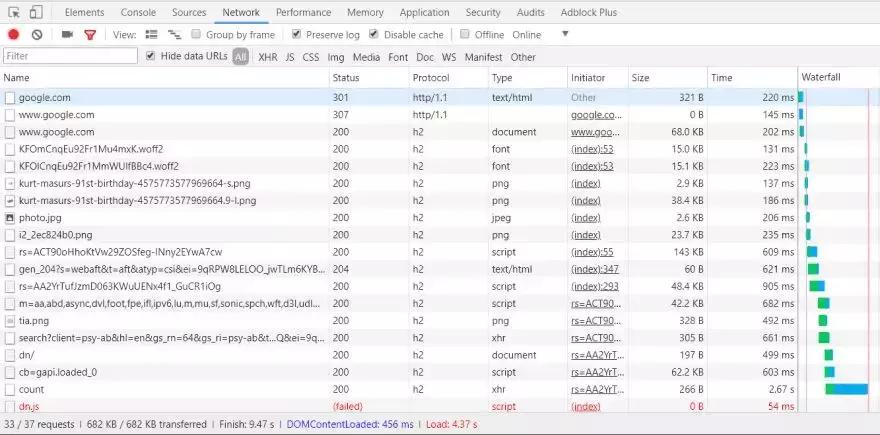Click the capture screenshots camera icon
The image size is (880, 435).
[67, 35]
